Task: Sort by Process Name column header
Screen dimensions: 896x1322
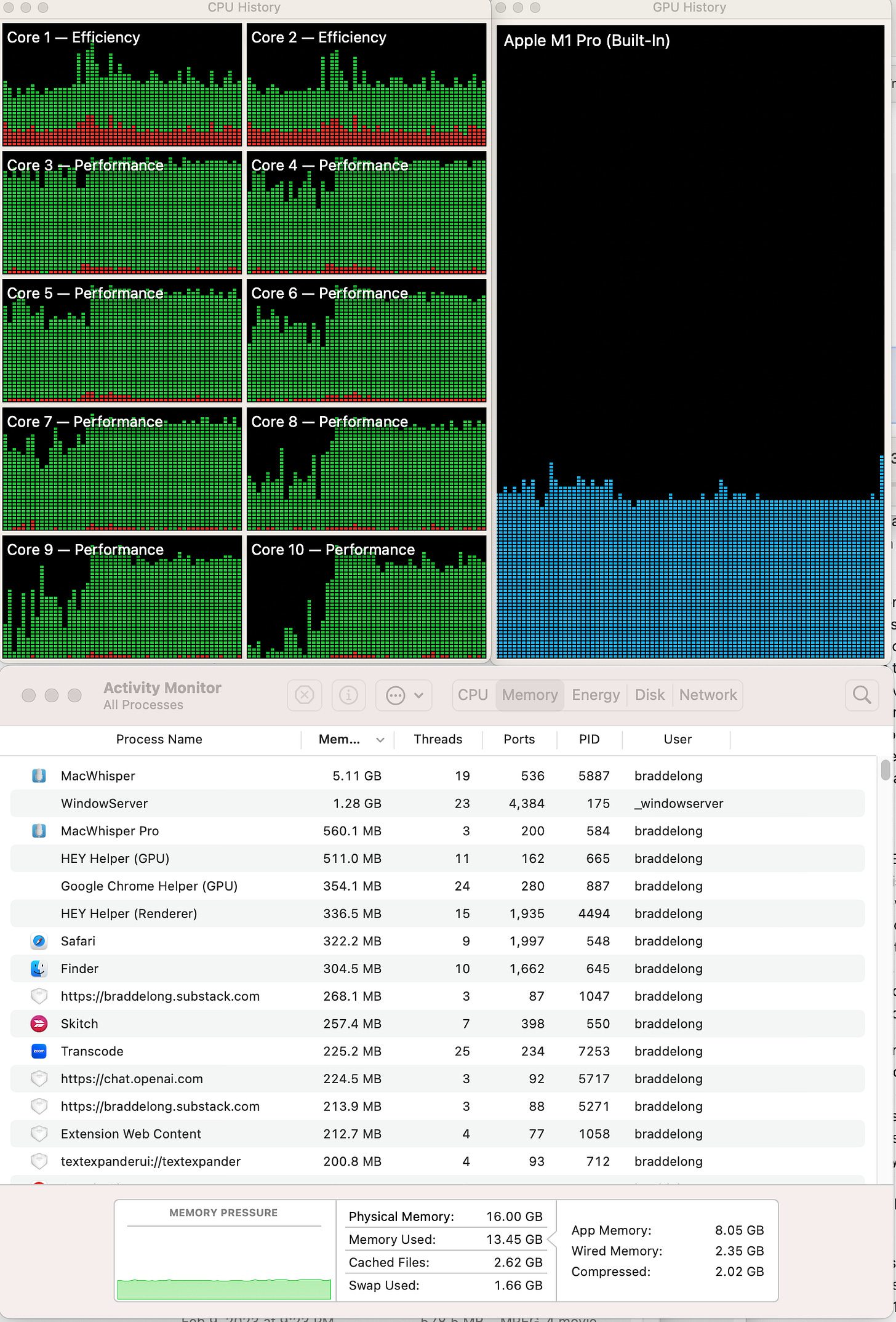Action: coord(159,739)
